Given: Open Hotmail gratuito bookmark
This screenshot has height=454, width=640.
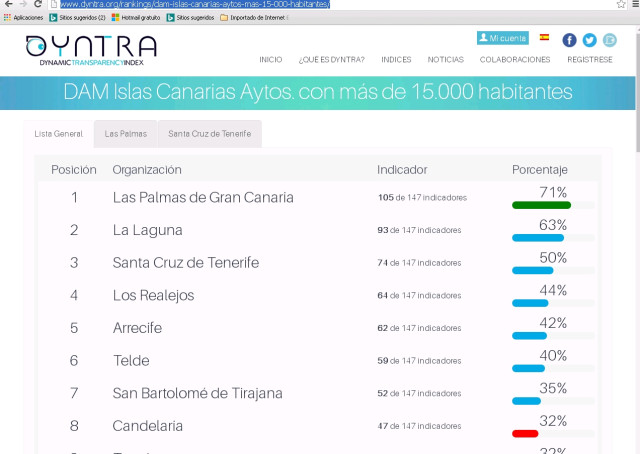Looking at the screenshot, I should (x=136, y=18).
